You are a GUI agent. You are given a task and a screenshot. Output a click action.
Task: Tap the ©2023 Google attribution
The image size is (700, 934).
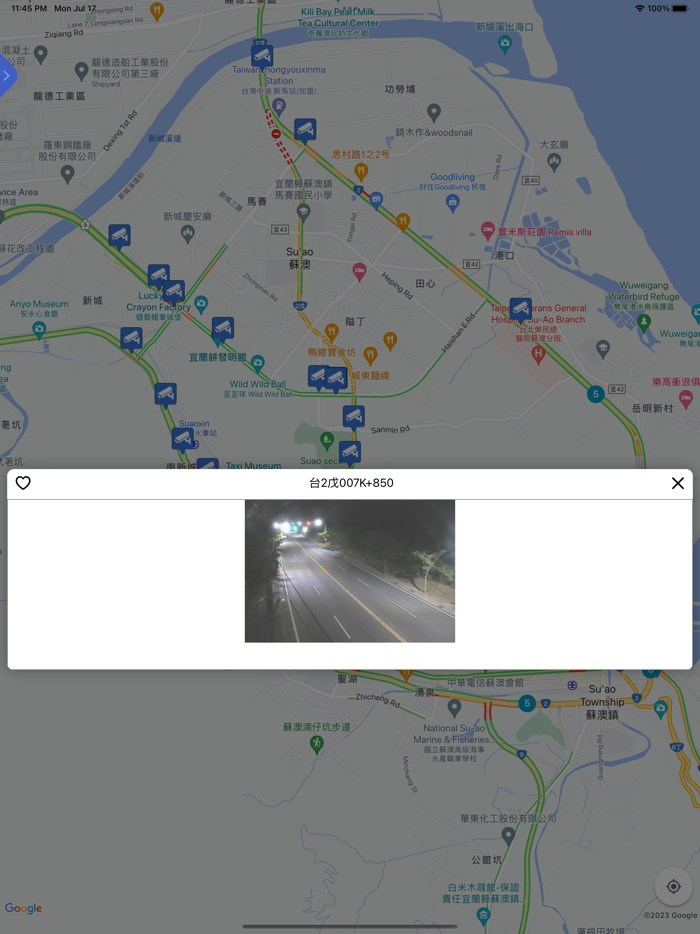670,916
